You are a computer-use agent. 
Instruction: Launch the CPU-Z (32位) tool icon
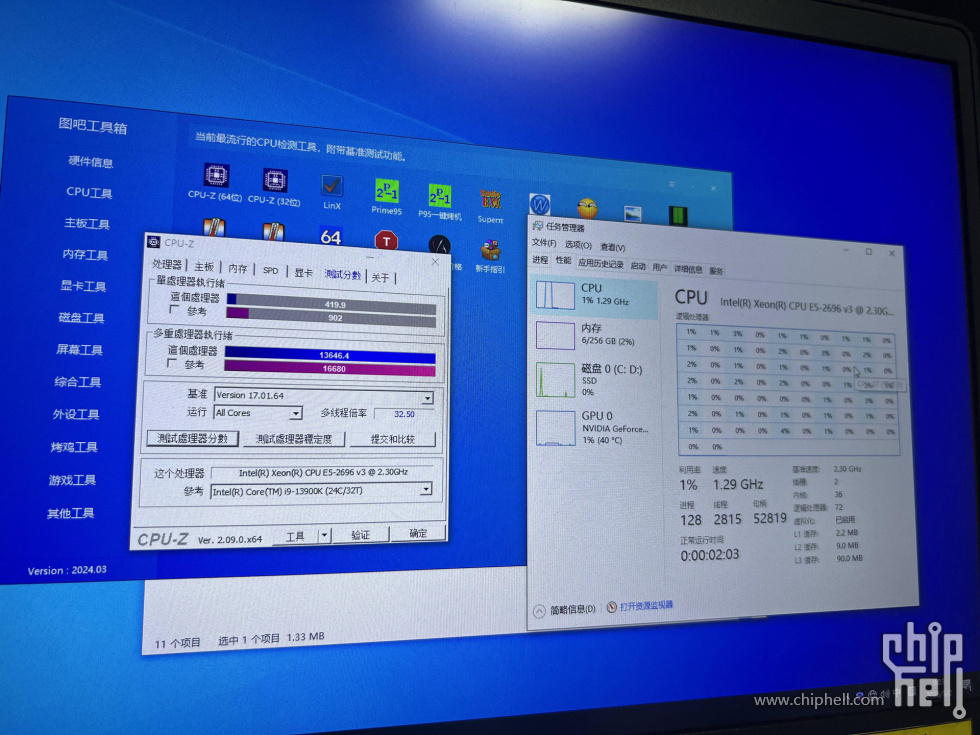click(275, 181)
